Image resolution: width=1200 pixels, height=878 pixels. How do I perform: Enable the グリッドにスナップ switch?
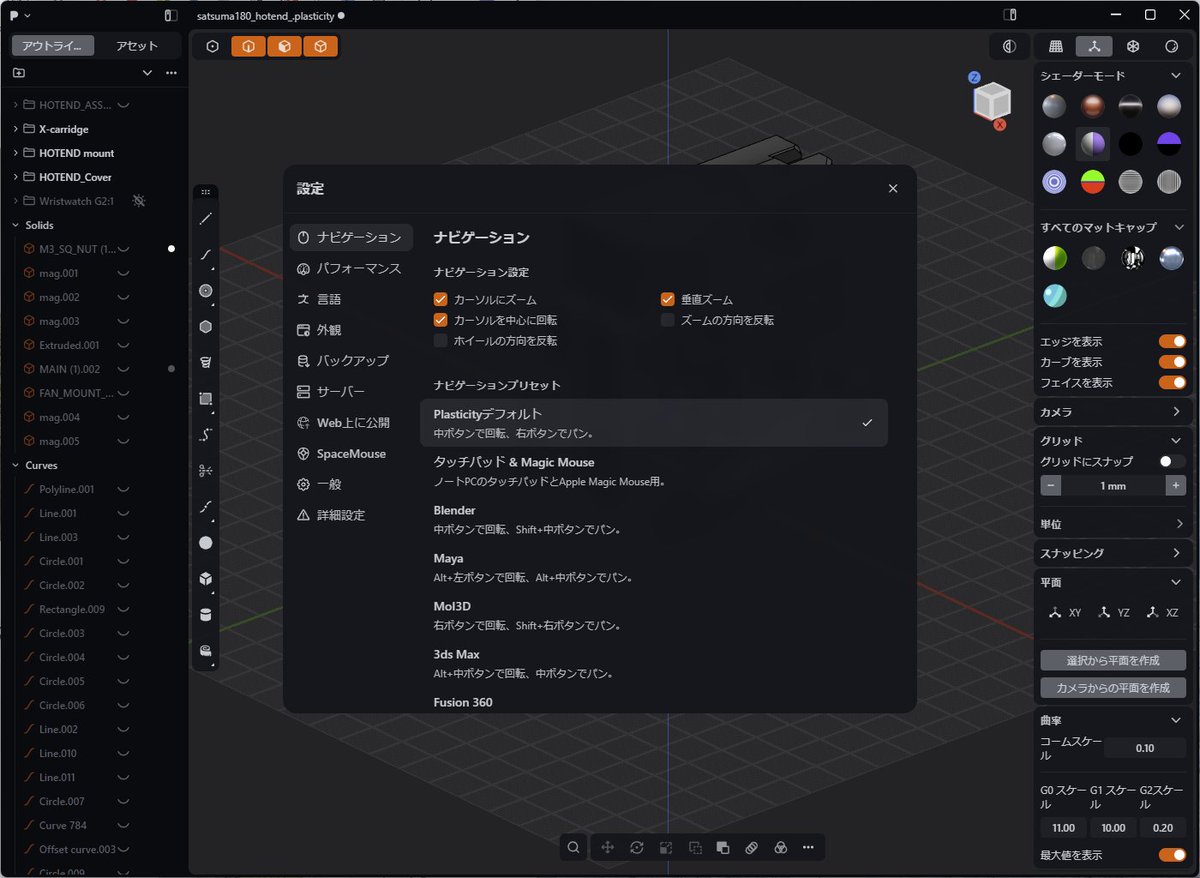(x=1172, y=461)
